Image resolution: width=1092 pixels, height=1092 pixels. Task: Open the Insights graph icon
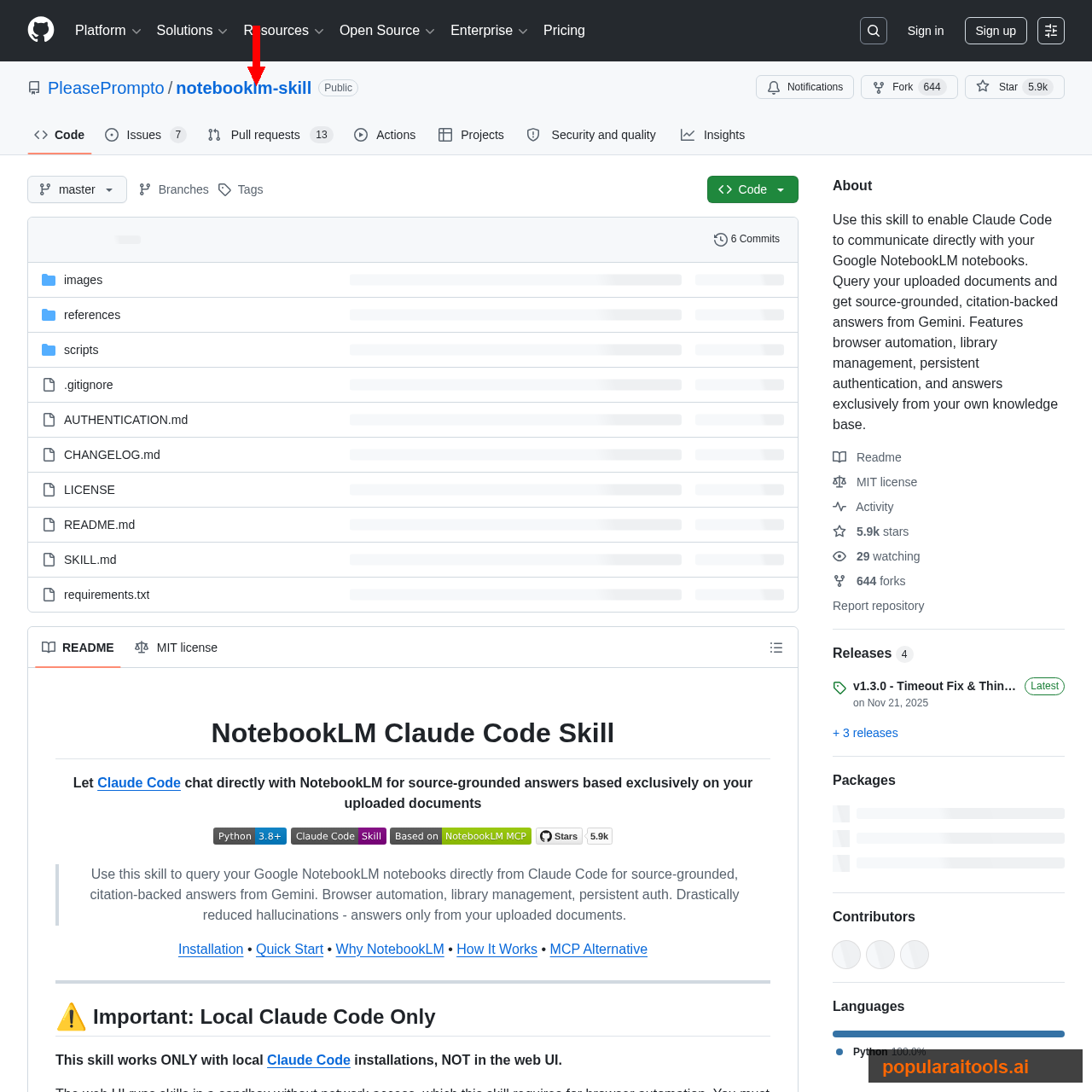[687, 134]
